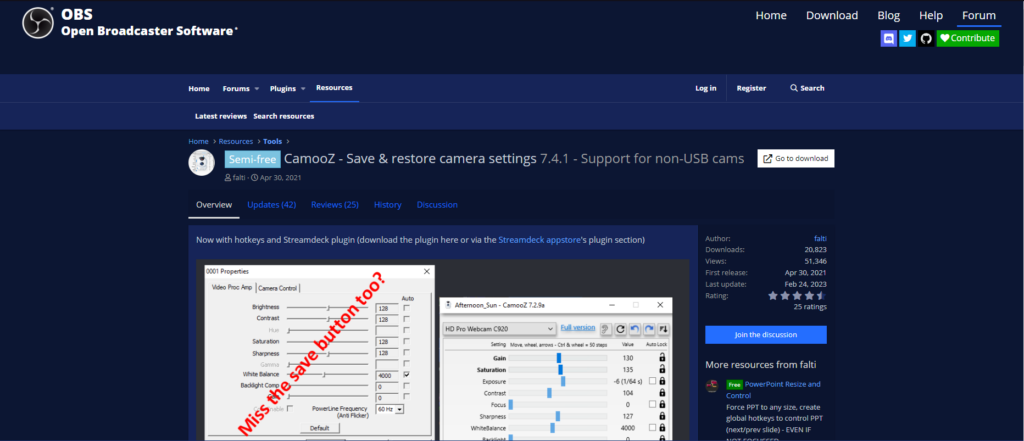Click the OBS logo in the header

pos(38,22)
